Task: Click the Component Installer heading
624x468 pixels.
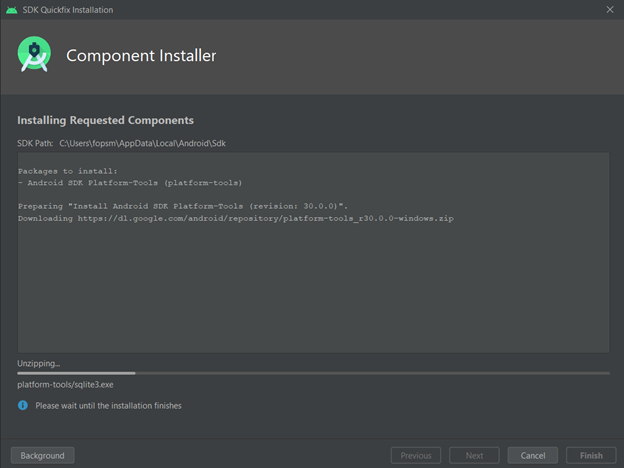Action: pyautogui.click(x=141, y=56)
